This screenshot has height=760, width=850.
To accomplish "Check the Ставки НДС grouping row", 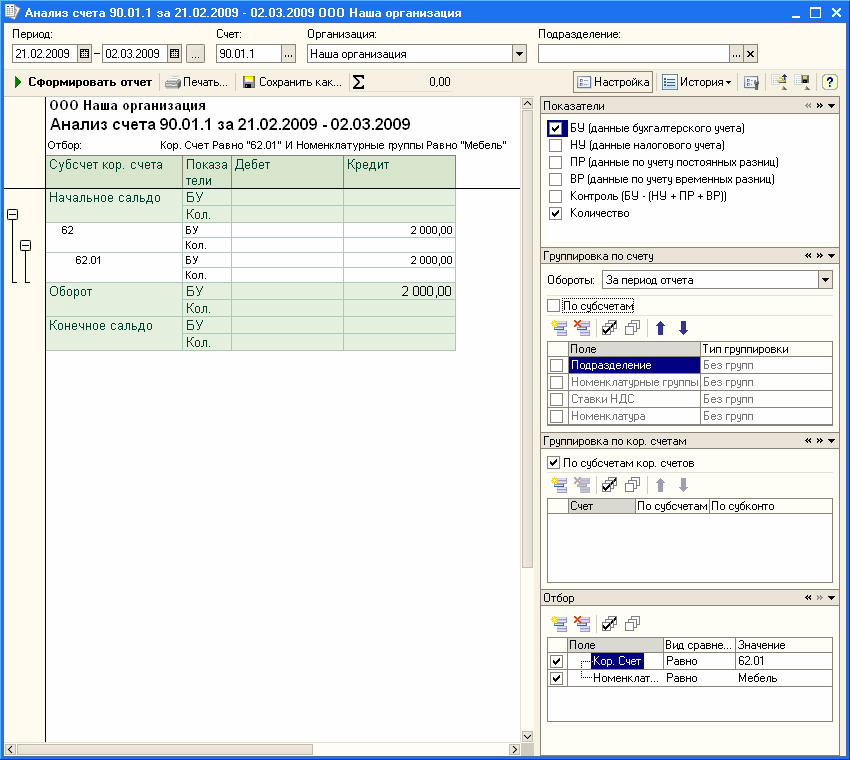I will [556, 399].
